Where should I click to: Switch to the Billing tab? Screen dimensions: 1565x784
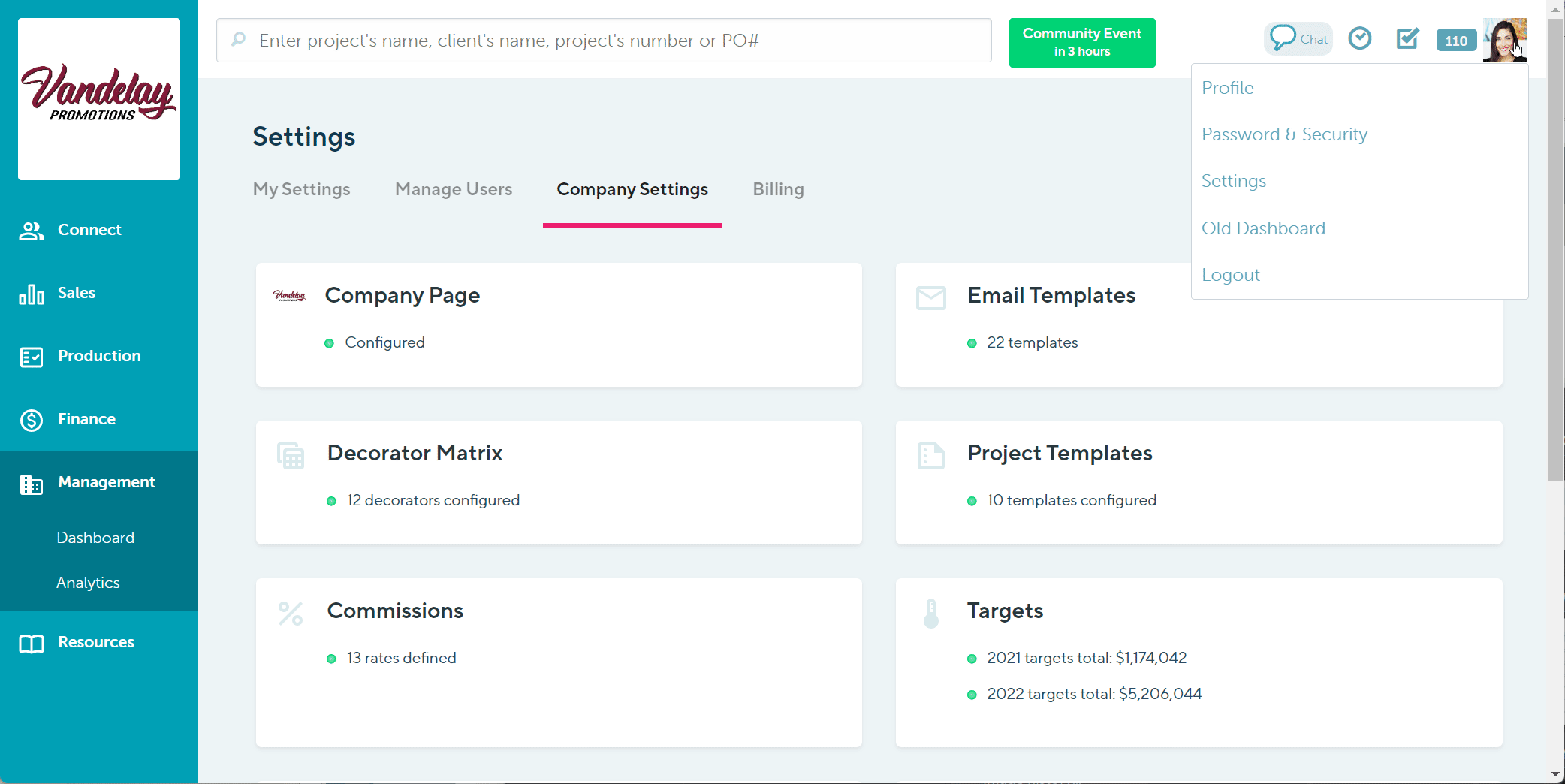pyautogui.click(x=778, y=189)
